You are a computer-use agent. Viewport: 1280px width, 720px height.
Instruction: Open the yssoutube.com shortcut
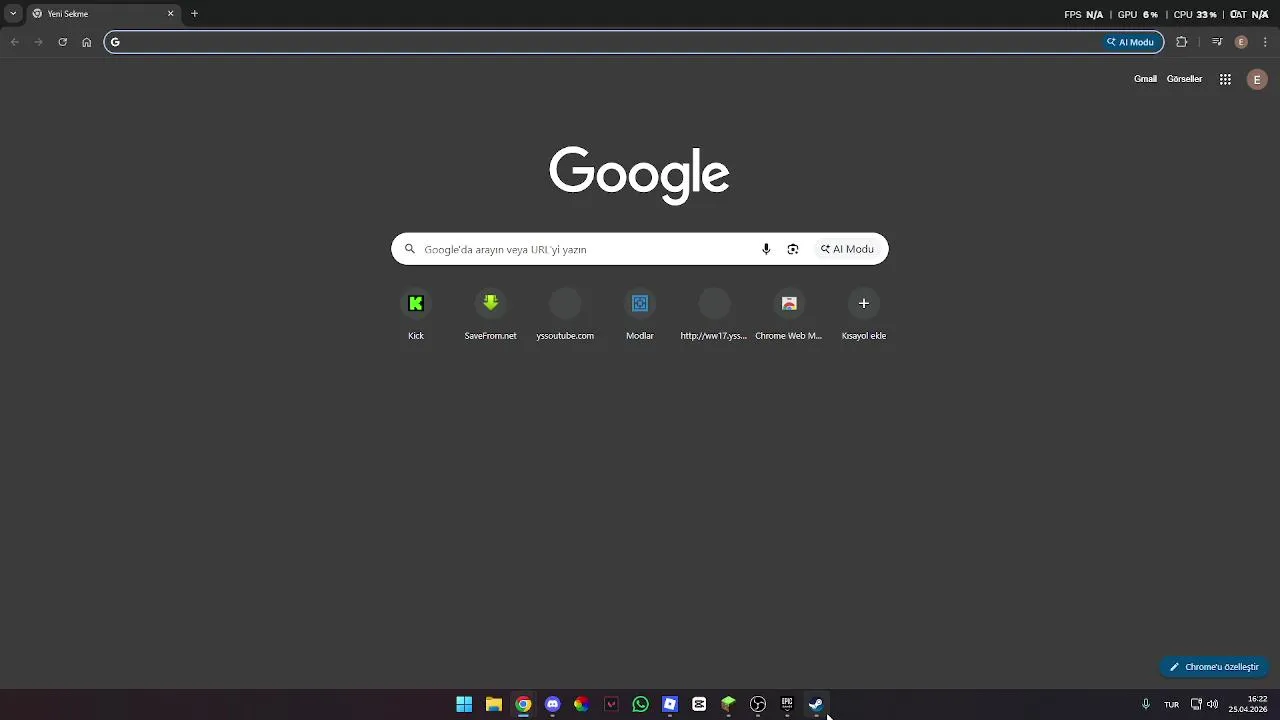tap(565, 314)
